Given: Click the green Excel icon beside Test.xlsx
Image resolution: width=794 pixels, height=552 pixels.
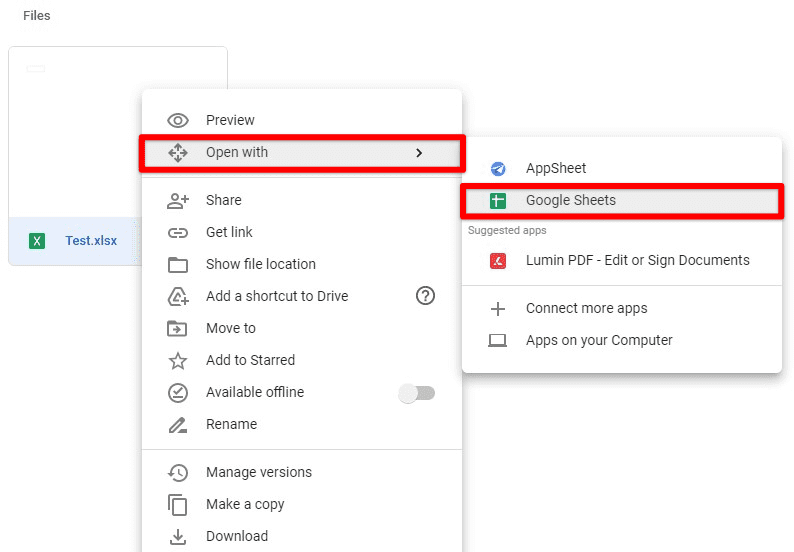Looking at the screenshot, I should tap(37, 241).
